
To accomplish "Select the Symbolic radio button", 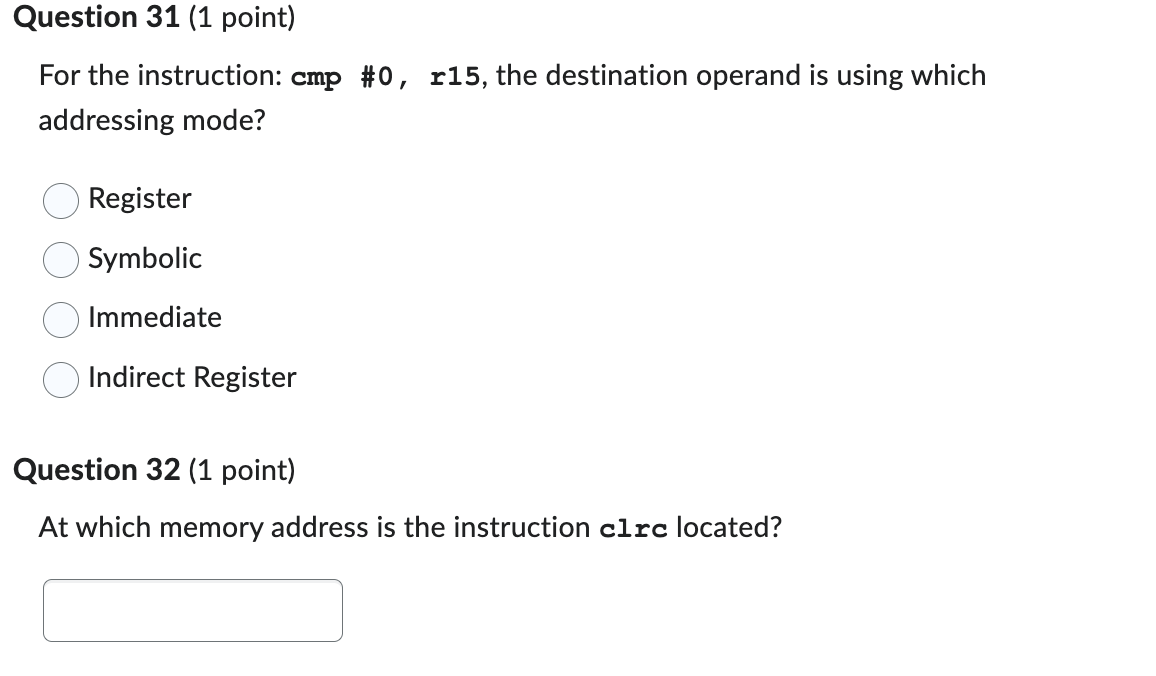I will (x=60, y=260).
